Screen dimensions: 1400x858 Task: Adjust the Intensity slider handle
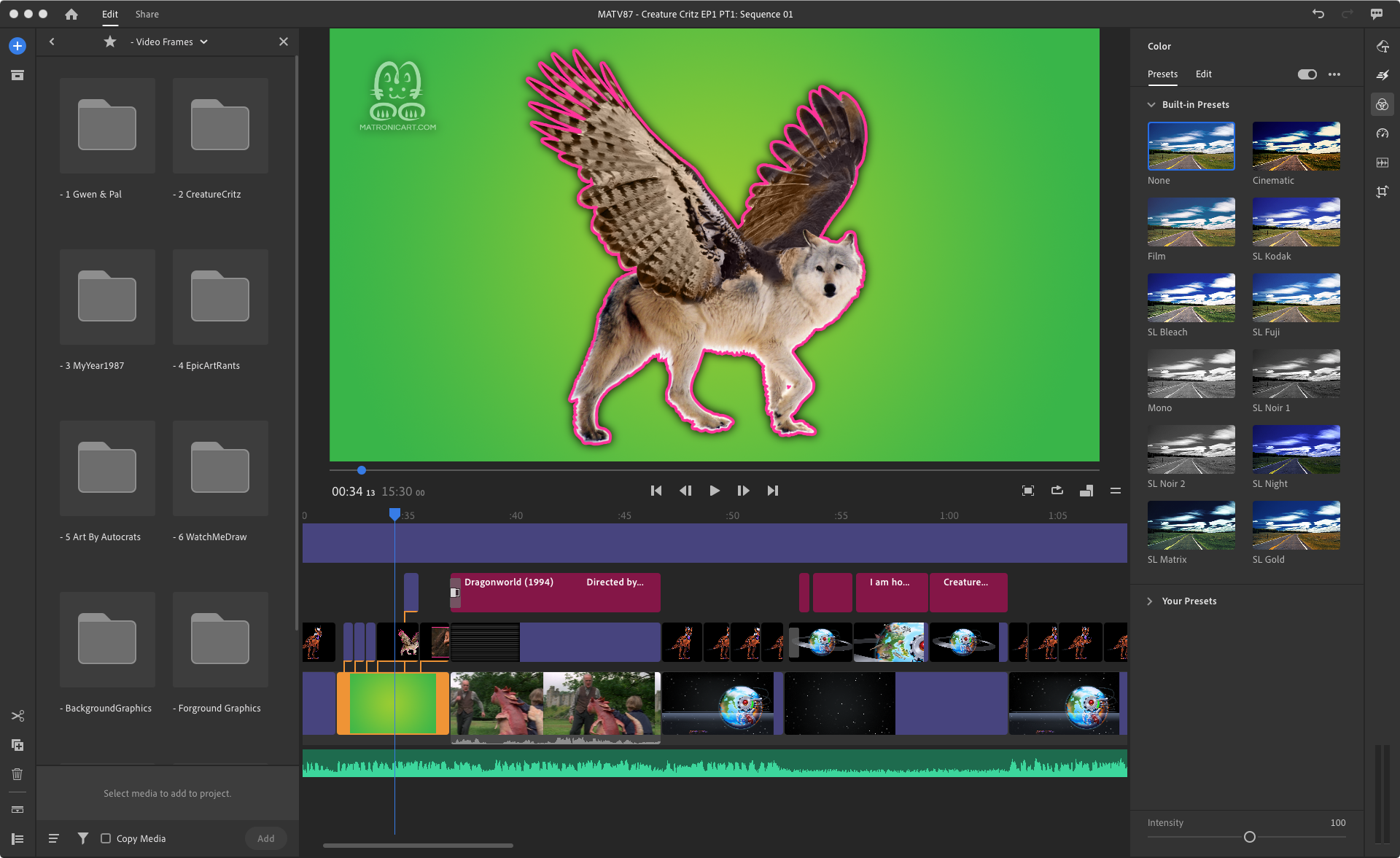[x=1249, y=837]
